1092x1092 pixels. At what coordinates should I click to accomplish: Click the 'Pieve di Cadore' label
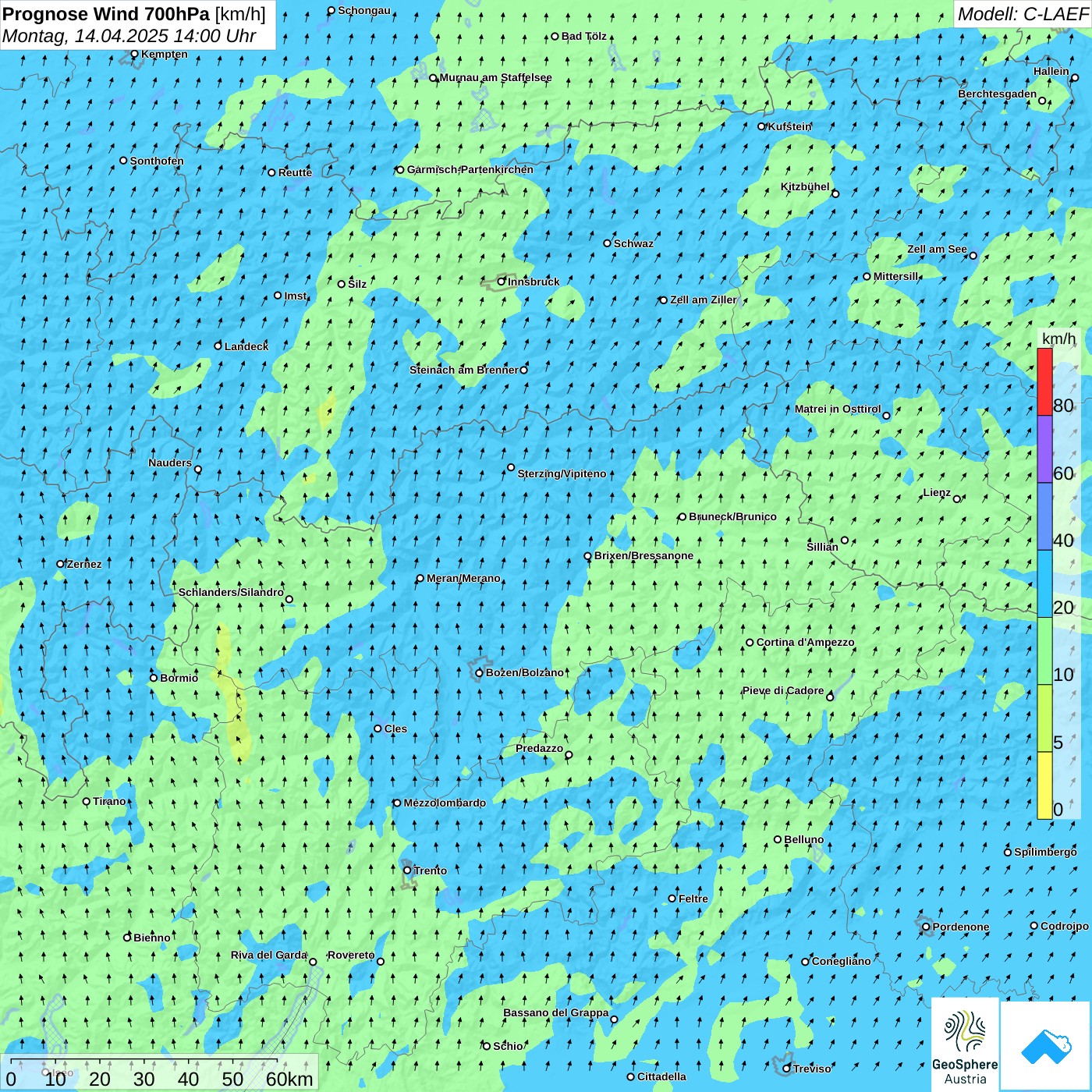pos(782,690)
